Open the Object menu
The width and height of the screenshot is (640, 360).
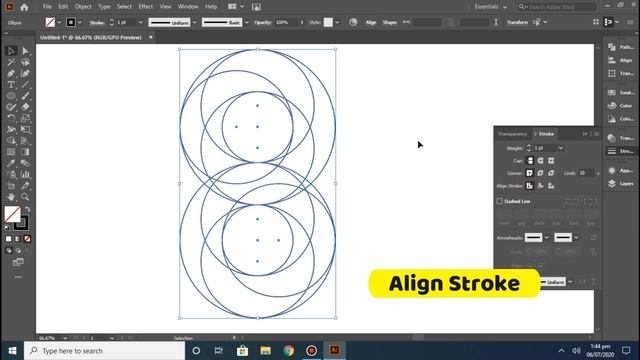(83, 7)
